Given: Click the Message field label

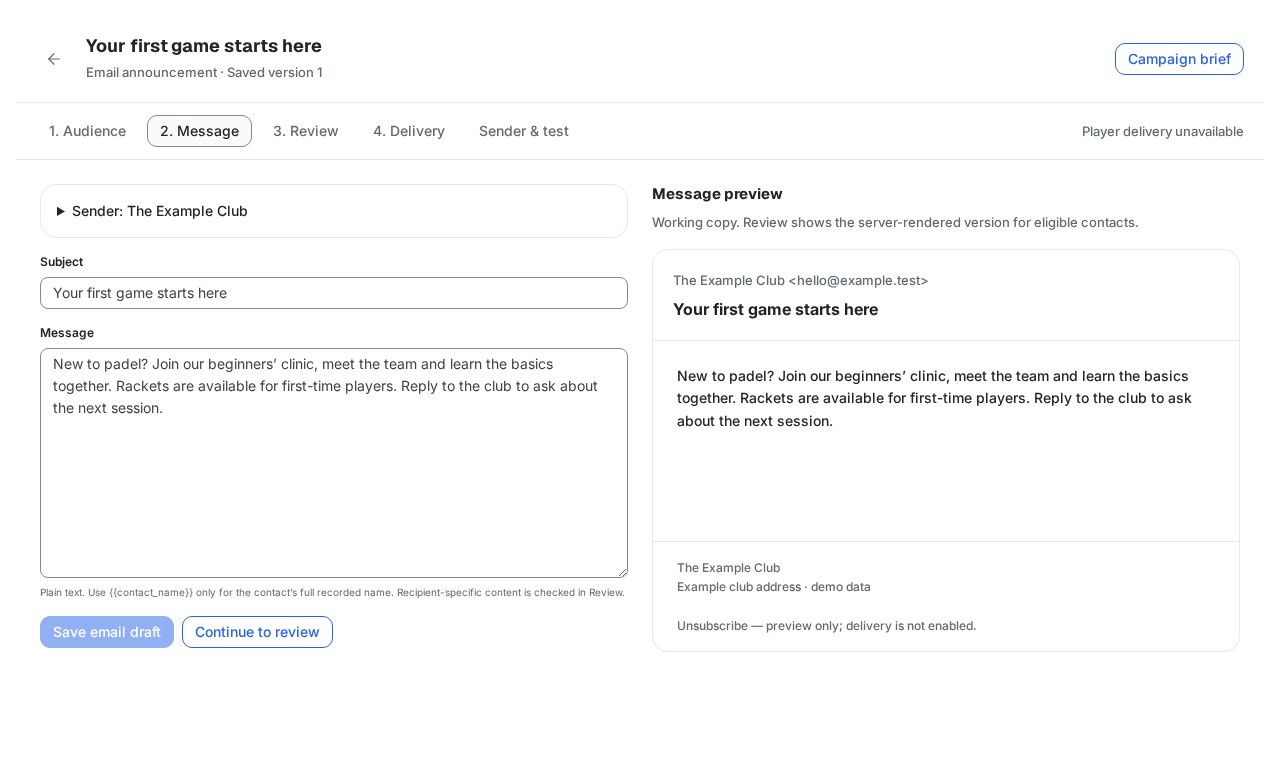Looking at the screenshot, I should 67,333.
